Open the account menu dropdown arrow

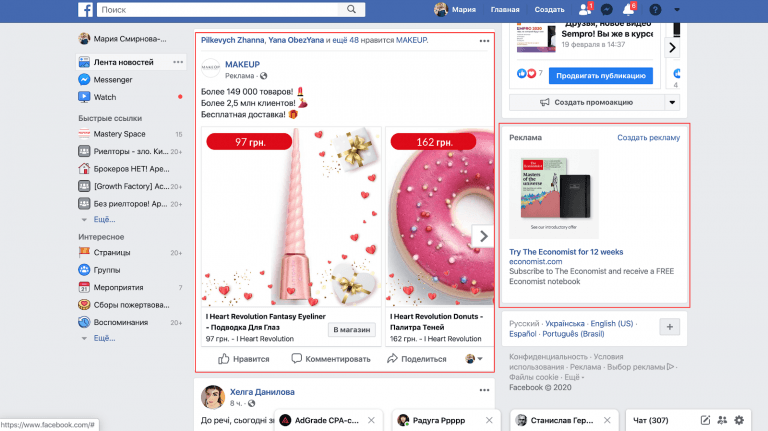click(x=677, y=9)
